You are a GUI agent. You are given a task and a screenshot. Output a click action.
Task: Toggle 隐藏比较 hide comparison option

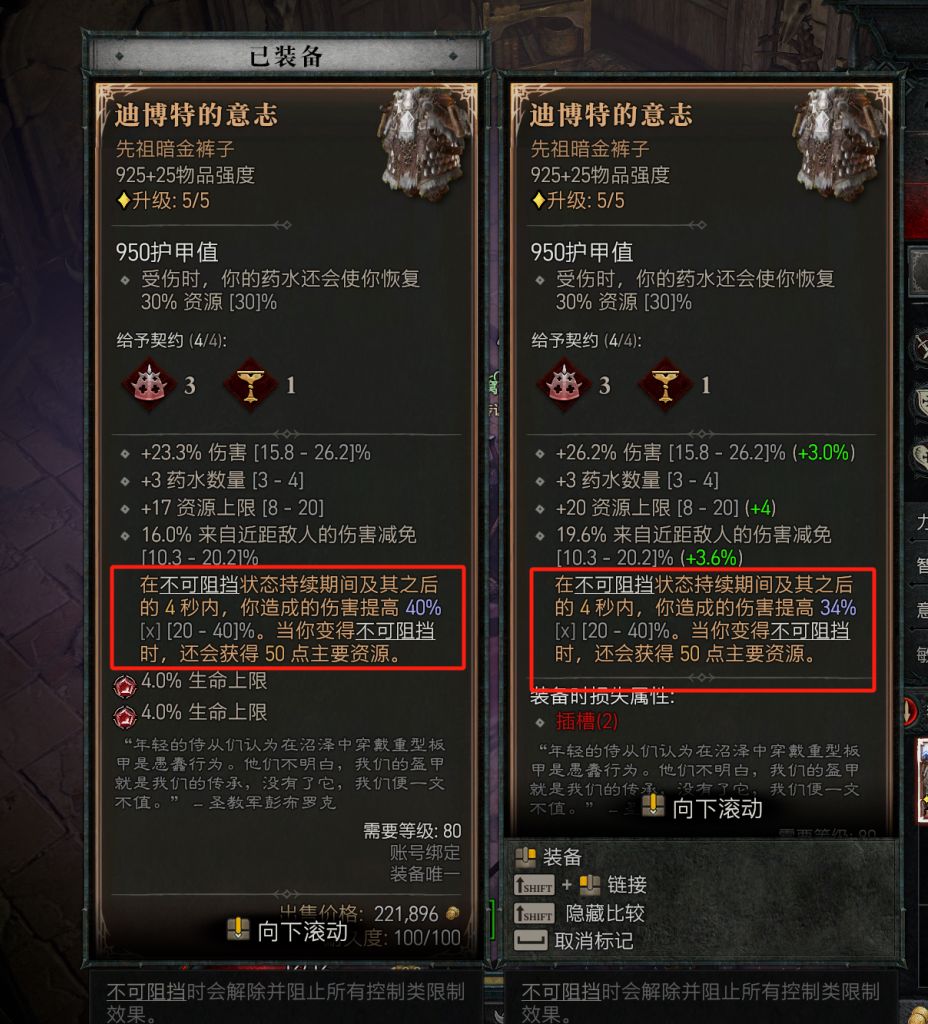coord(580,913)
